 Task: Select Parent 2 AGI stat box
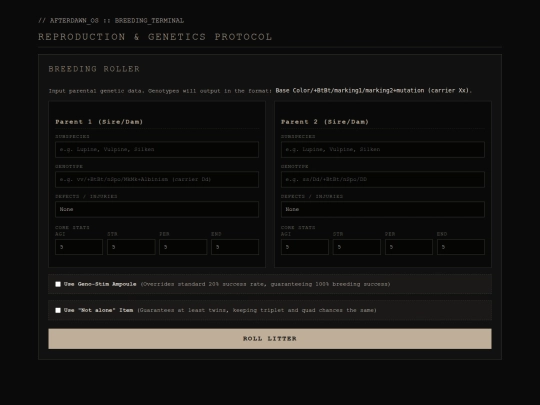pos(305,247)
